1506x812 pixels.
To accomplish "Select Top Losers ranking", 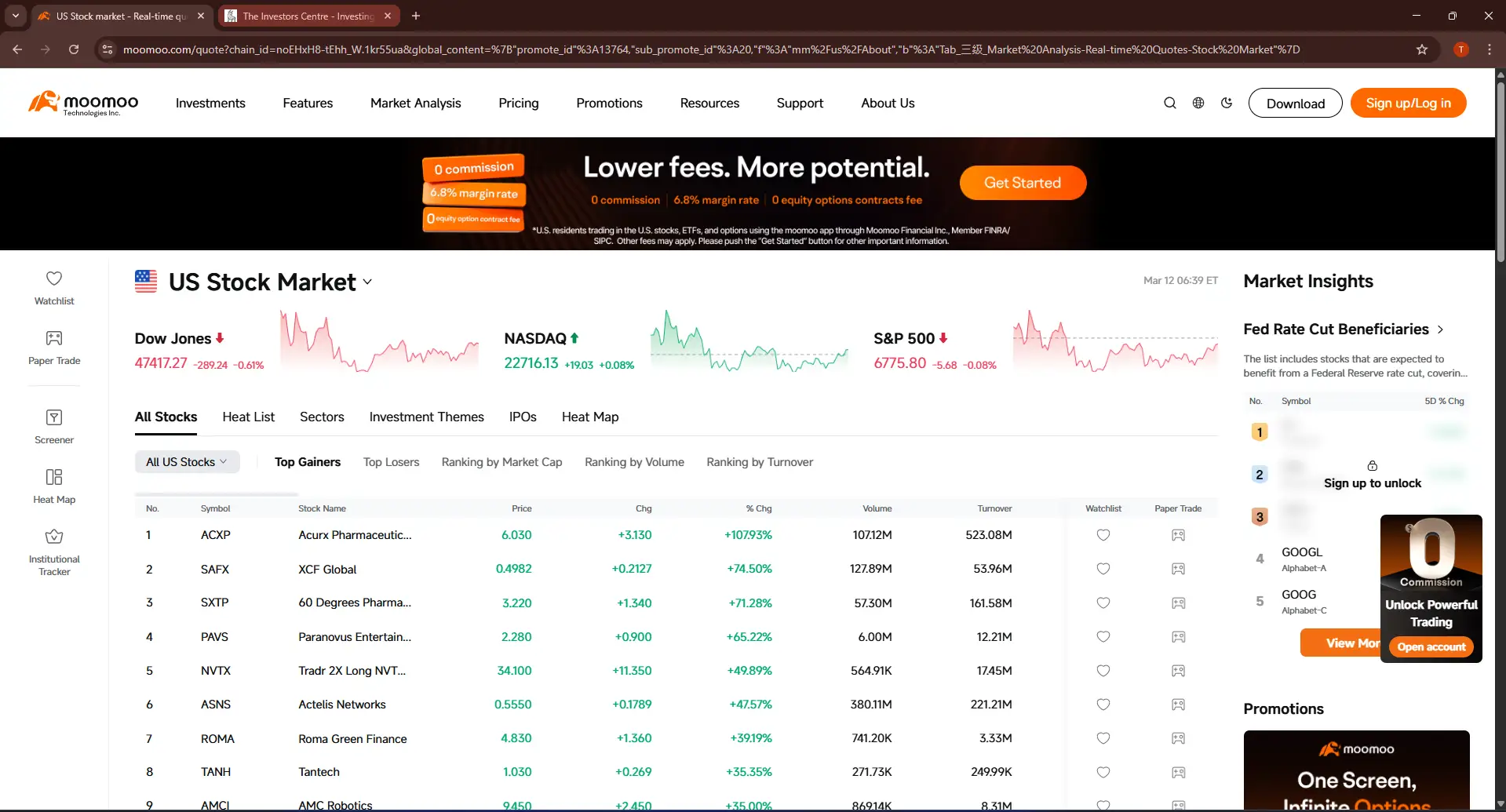I will [391, 462].
